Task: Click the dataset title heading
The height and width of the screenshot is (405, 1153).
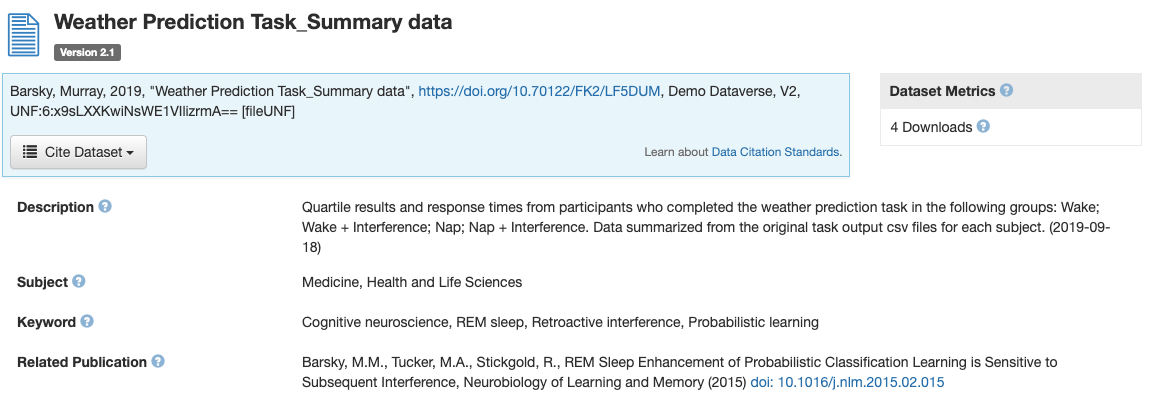Action: (x=252, y=21)
